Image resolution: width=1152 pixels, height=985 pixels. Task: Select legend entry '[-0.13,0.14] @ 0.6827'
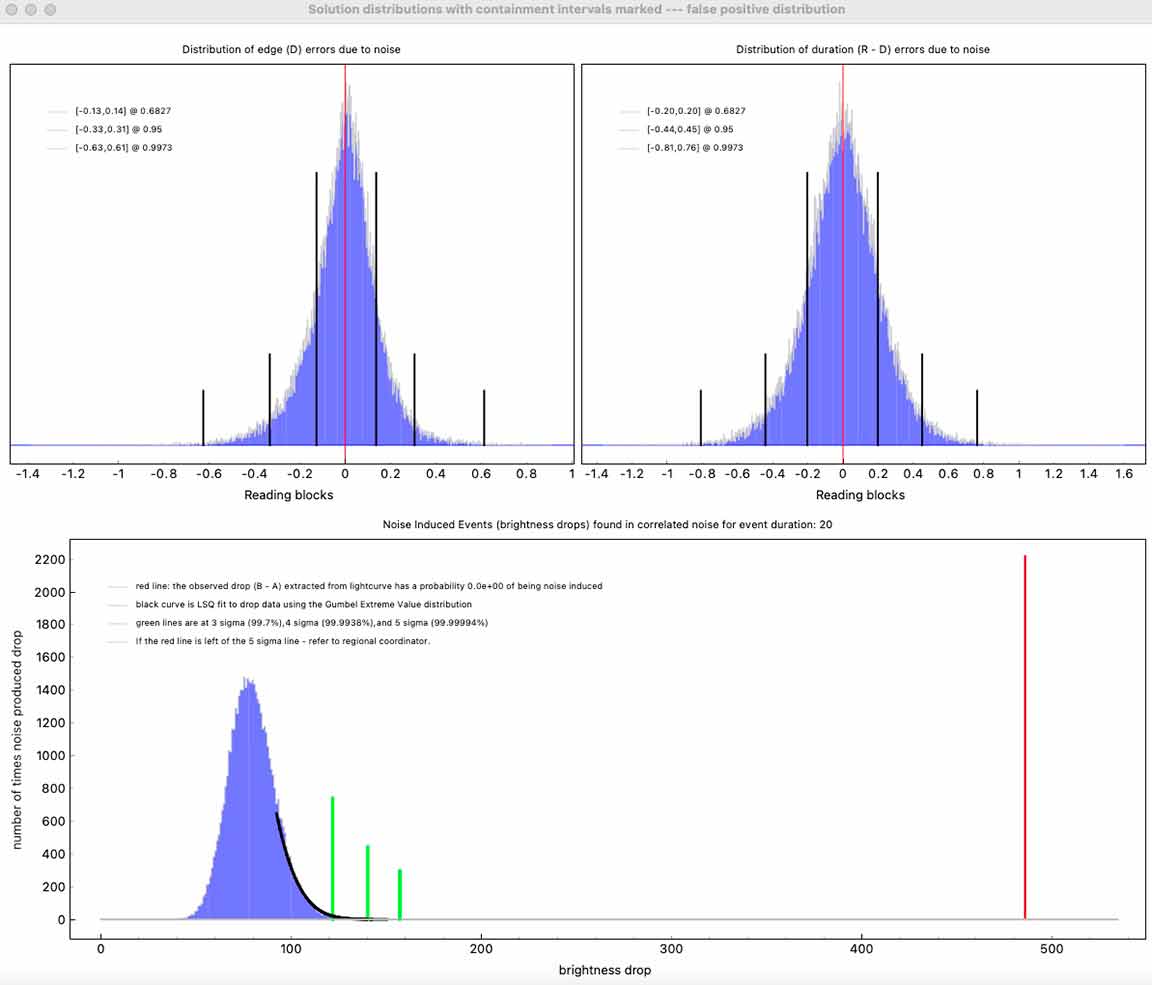coord(123,111)
